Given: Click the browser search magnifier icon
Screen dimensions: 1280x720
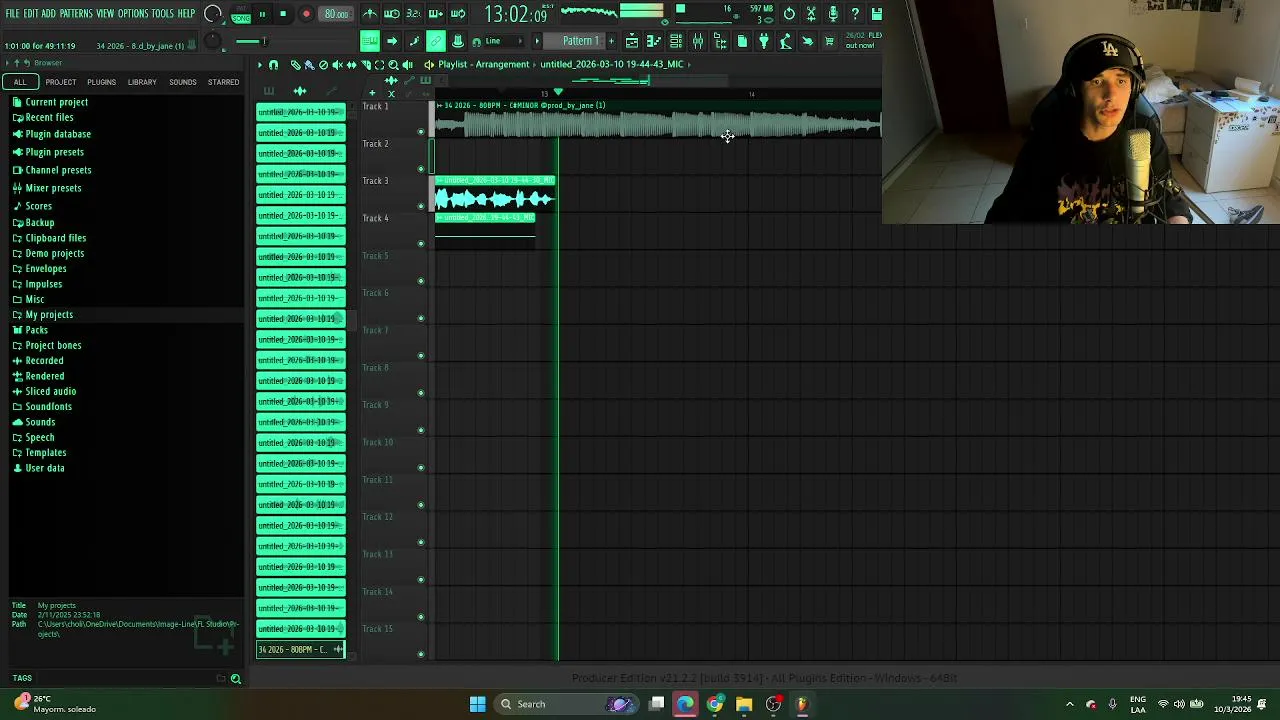Looking at the screenshot, I should coord(236,678).
